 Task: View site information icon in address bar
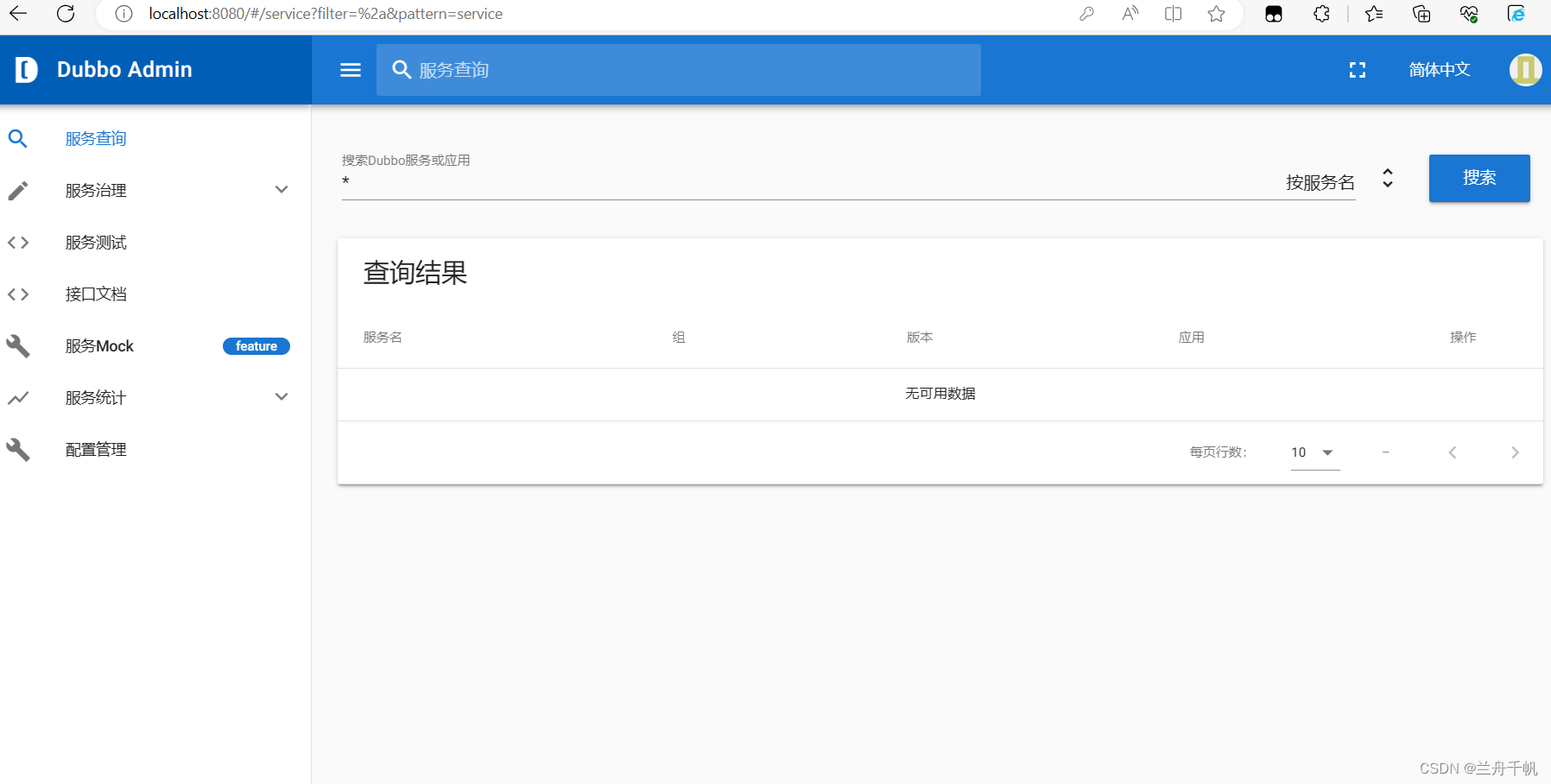point(123,14)
